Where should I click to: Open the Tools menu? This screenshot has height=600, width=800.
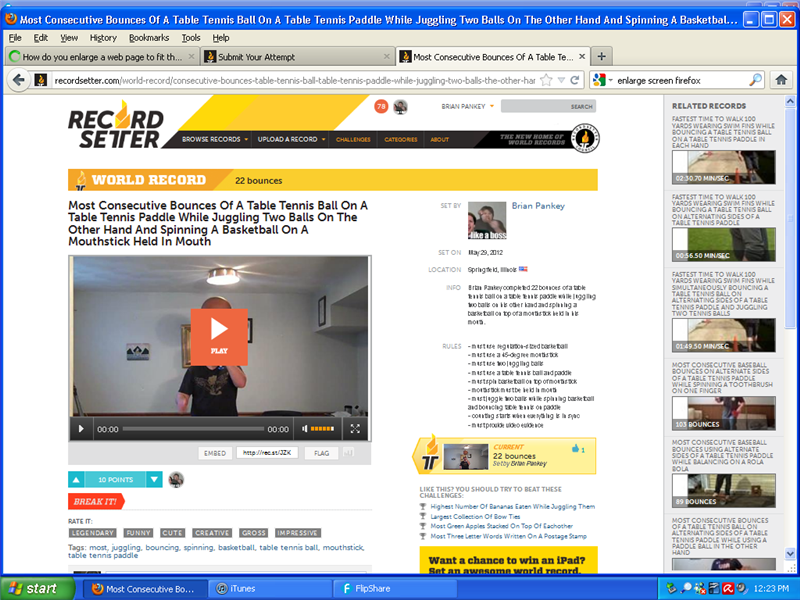tap(191, 38)
